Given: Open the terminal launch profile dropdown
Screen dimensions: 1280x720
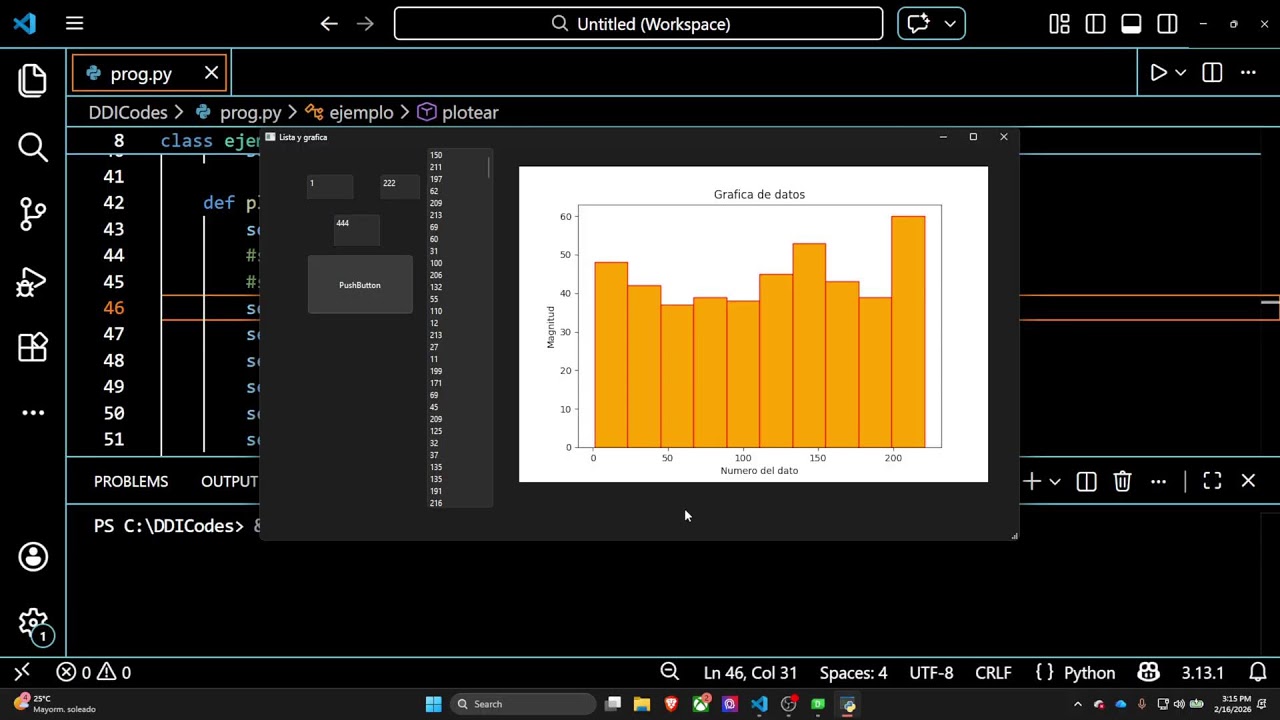Looking at the screenshot, I should tap(1054, 482).
